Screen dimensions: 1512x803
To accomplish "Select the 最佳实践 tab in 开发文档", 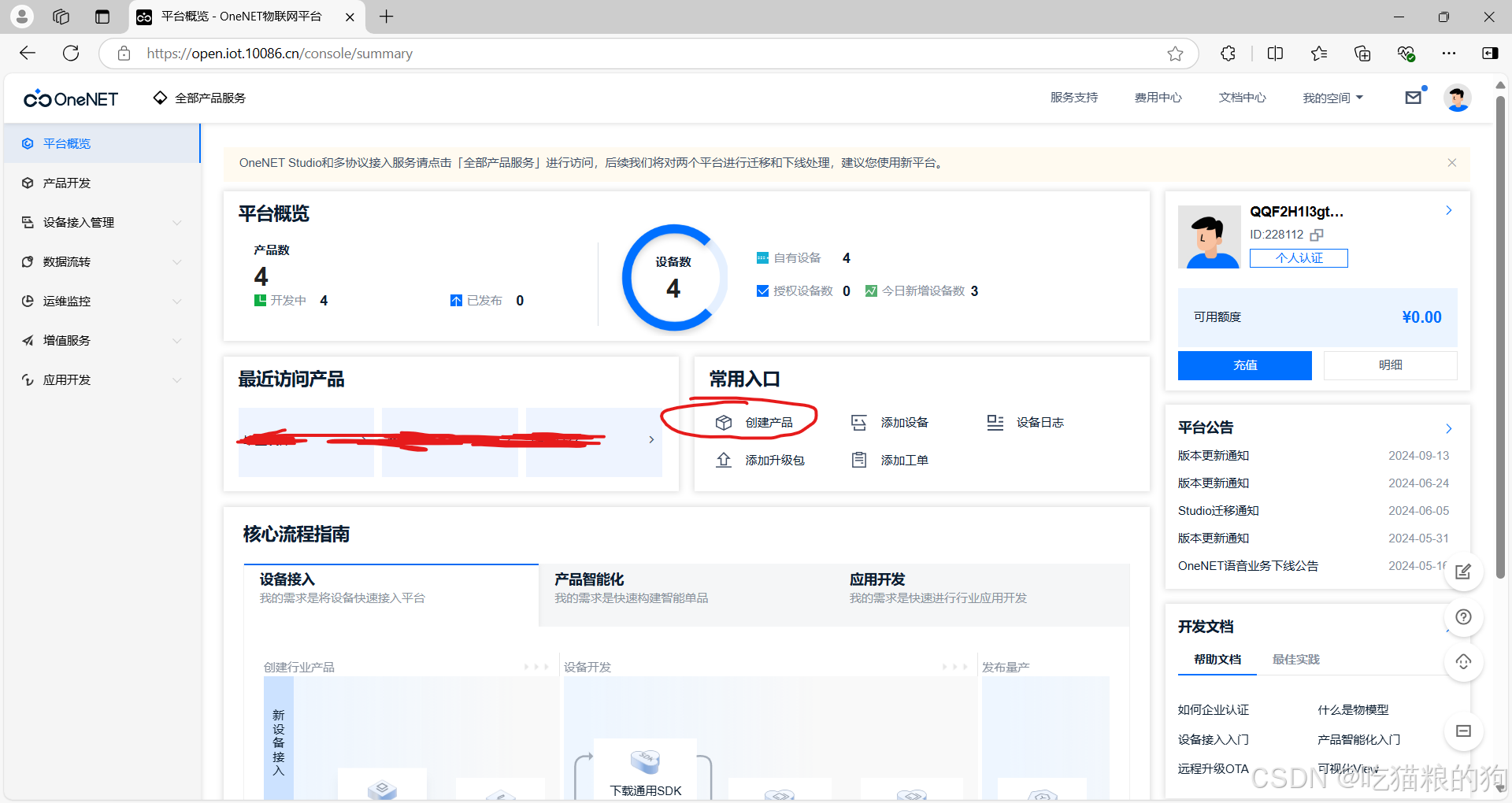I will [1295, 660].
